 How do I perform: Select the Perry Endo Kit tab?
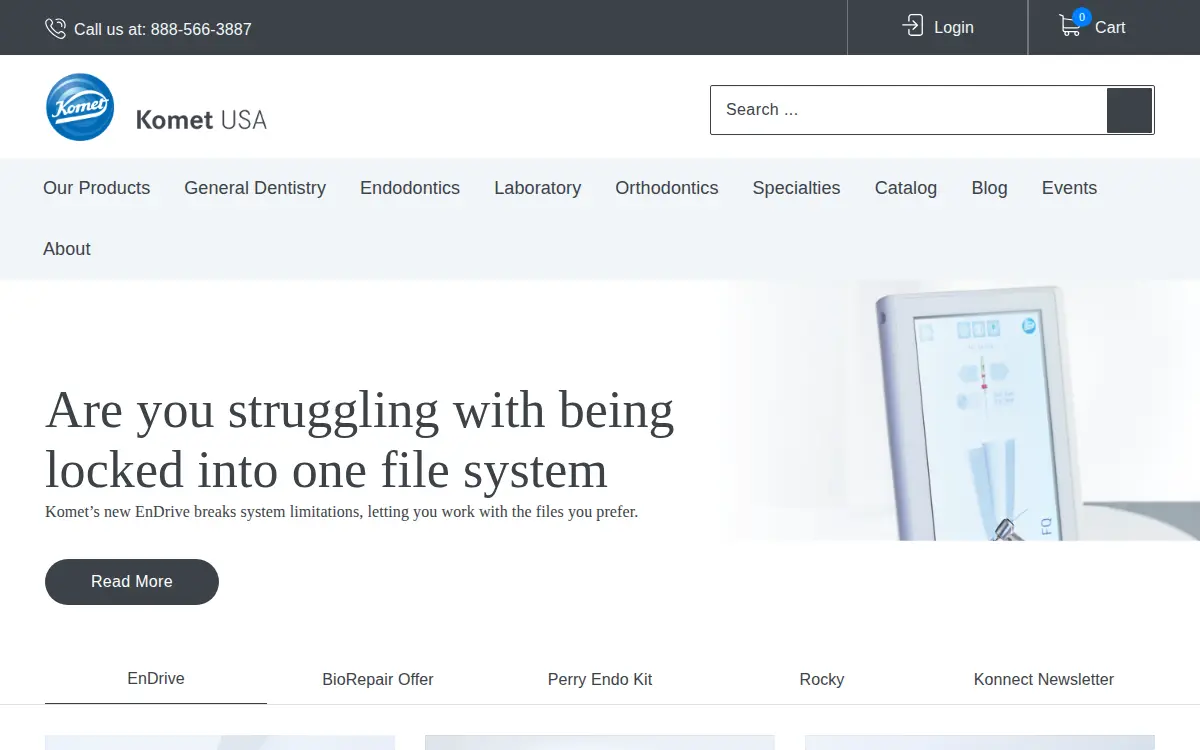[600, 680]
